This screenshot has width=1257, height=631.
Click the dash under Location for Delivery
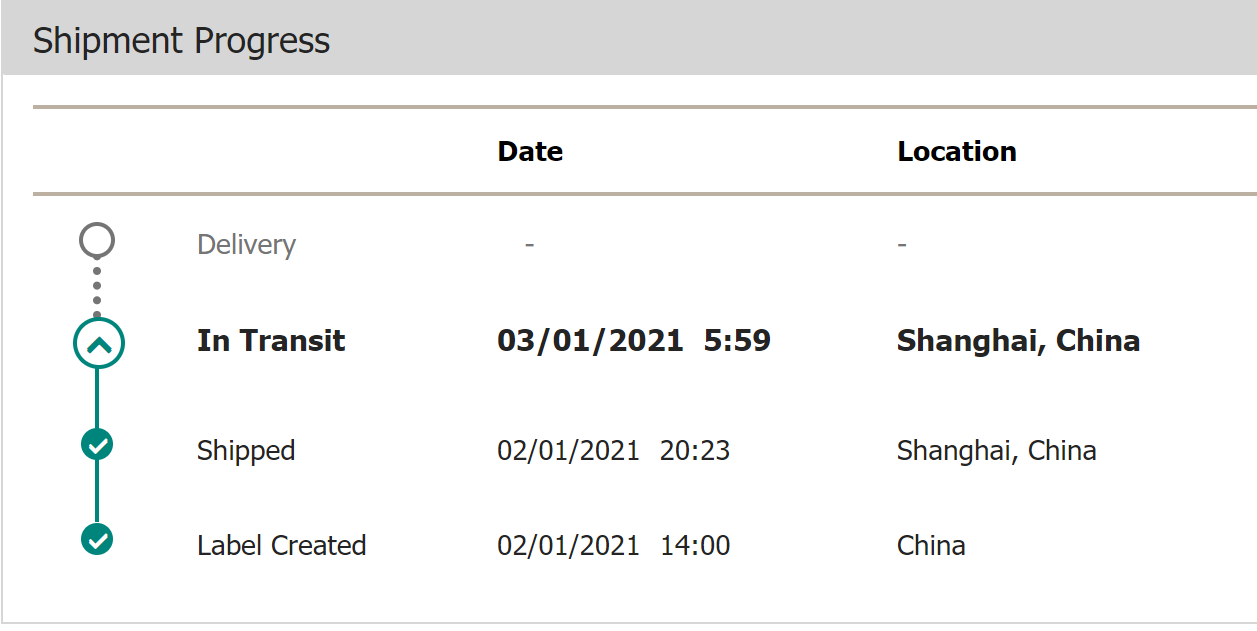[x=902, y=245]
